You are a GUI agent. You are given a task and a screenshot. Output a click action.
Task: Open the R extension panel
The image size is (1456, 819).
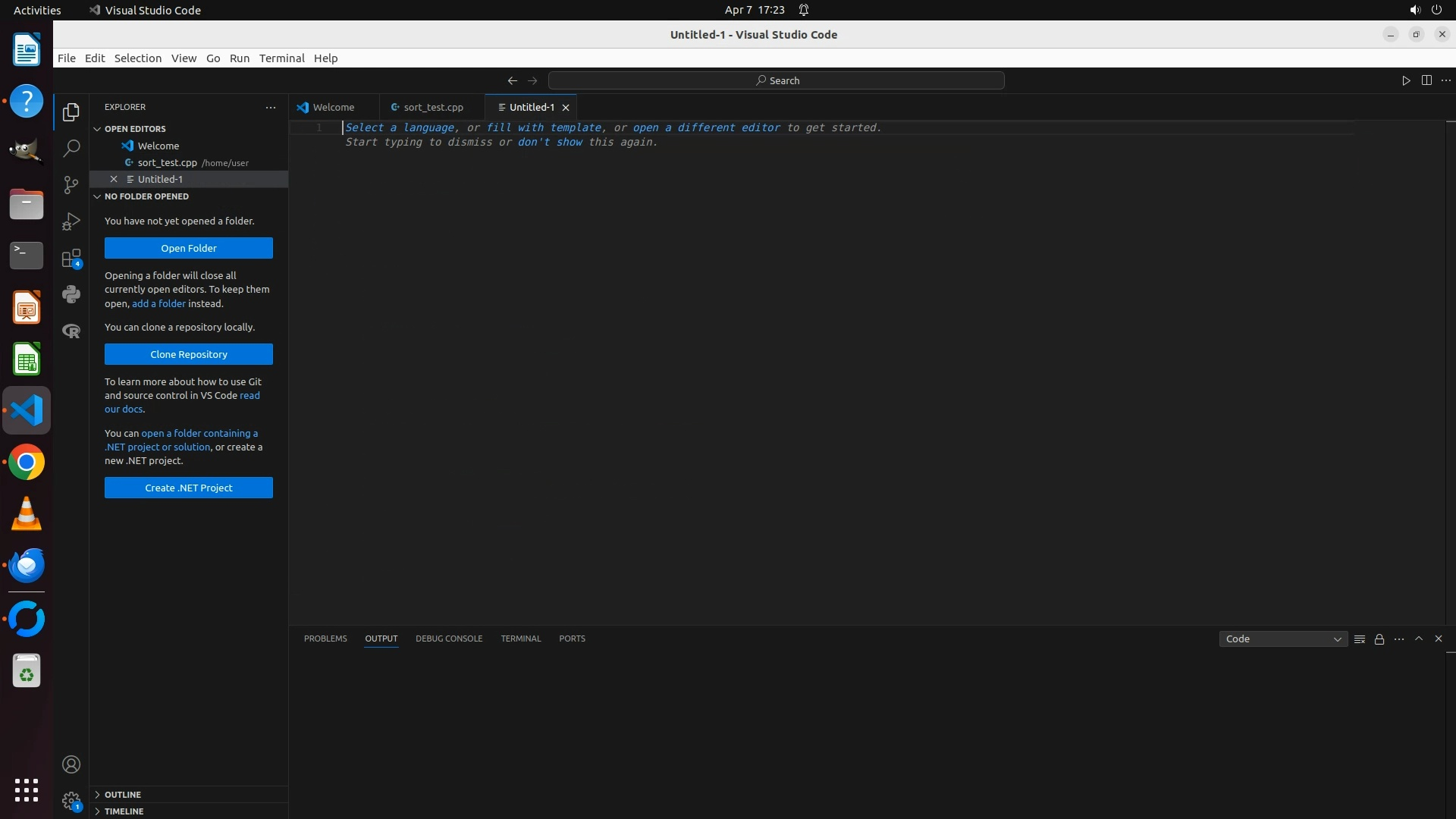click(71, 331)
